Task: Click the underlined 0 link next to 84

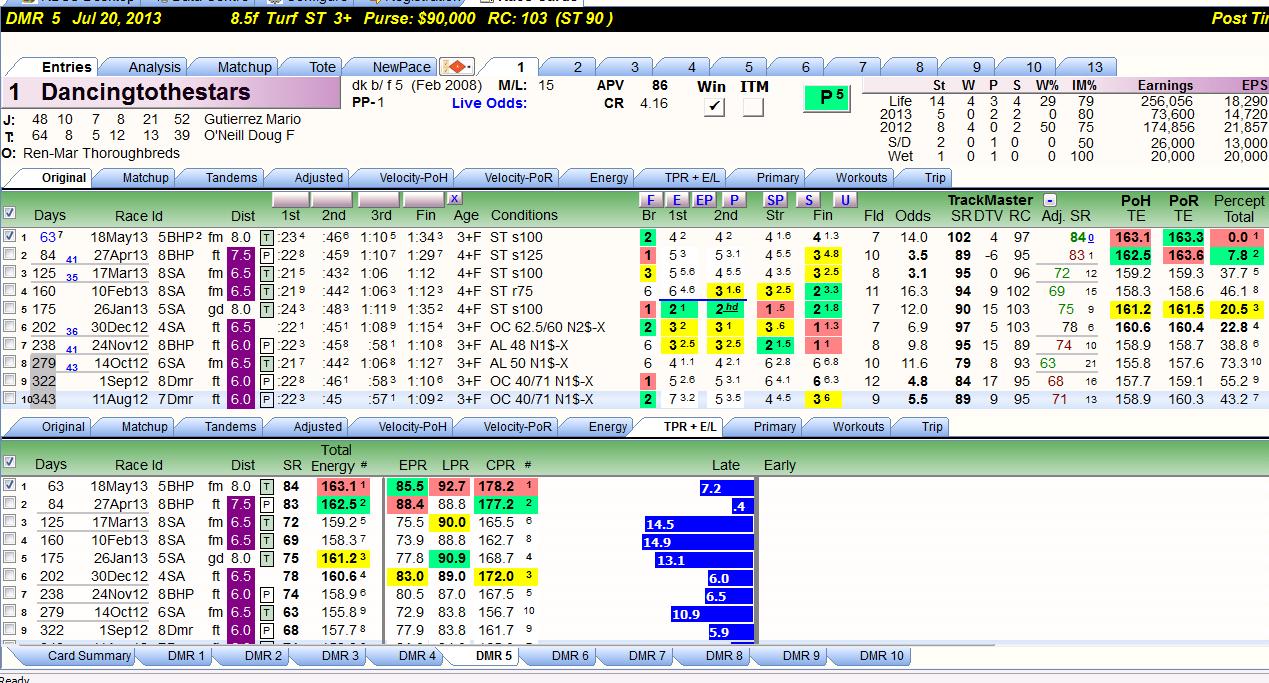Action: point(1090,238)
